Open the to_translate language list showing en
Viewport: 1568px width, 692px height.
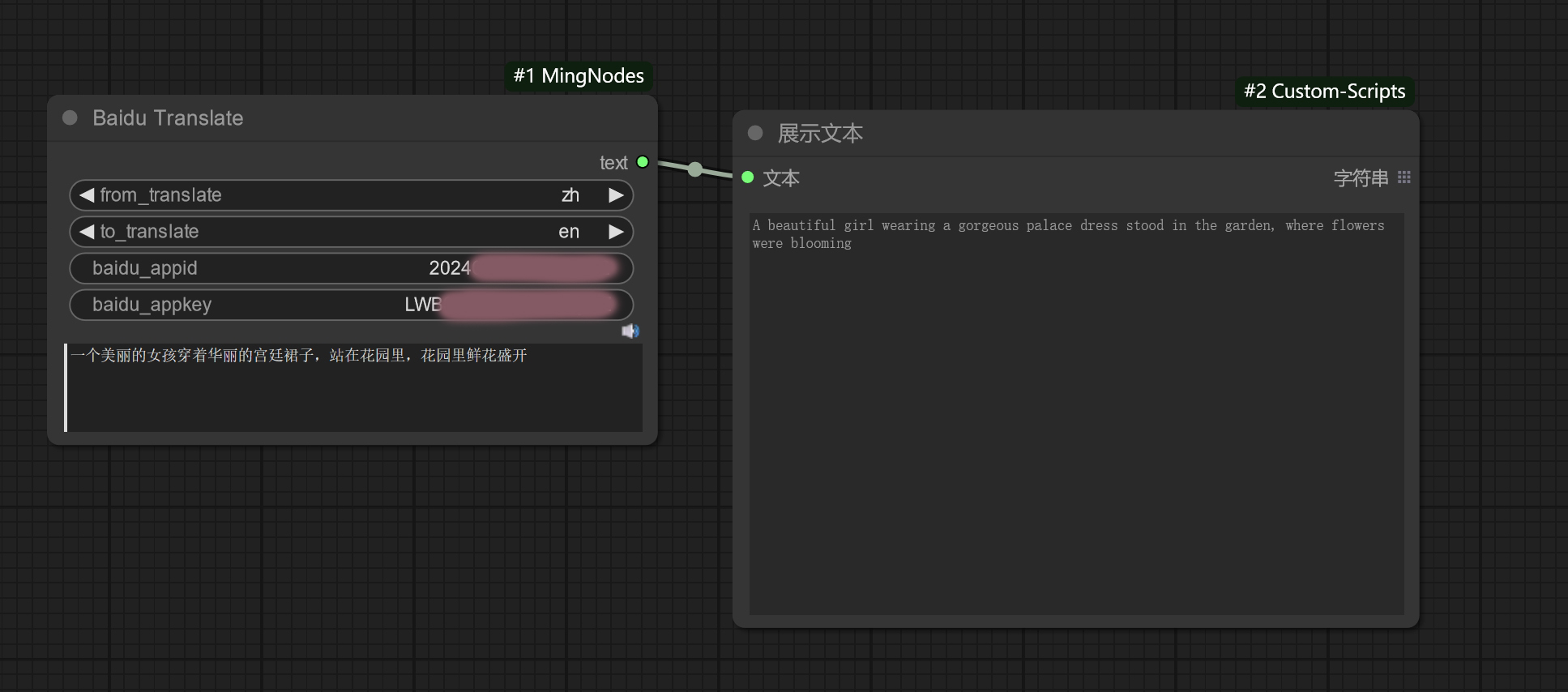(x=351, y=232)
